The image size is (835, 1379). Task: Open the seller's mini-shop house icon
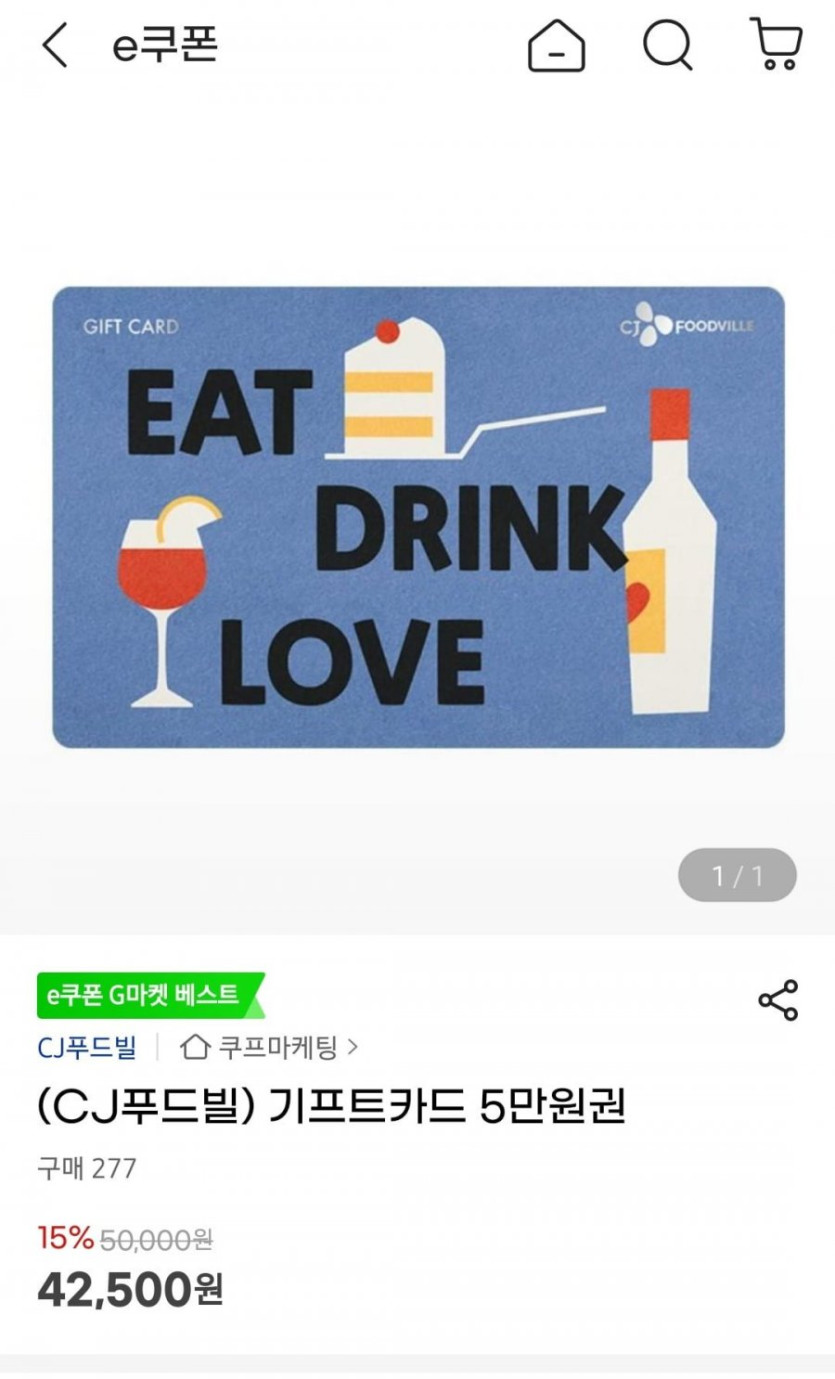tap(195, 1047)
